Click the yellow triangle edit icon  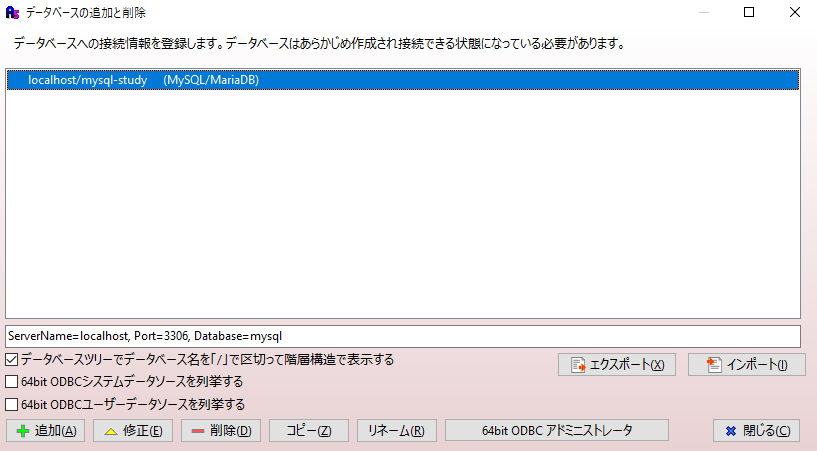pyautogui.click(x=111, y=431)
